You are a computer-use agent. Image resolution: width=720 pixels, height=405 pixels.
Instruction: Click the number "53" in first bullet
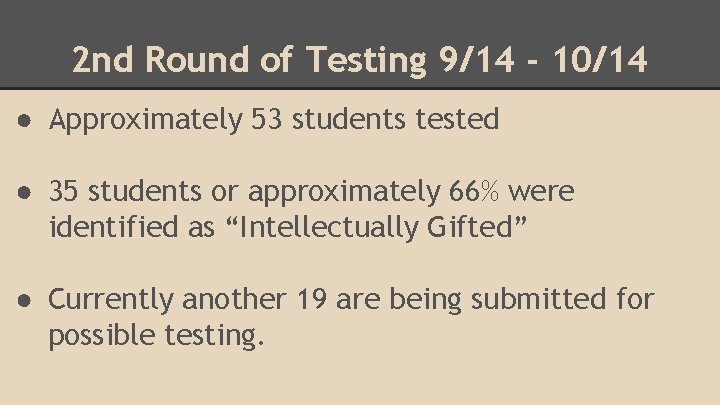point(266,119)
